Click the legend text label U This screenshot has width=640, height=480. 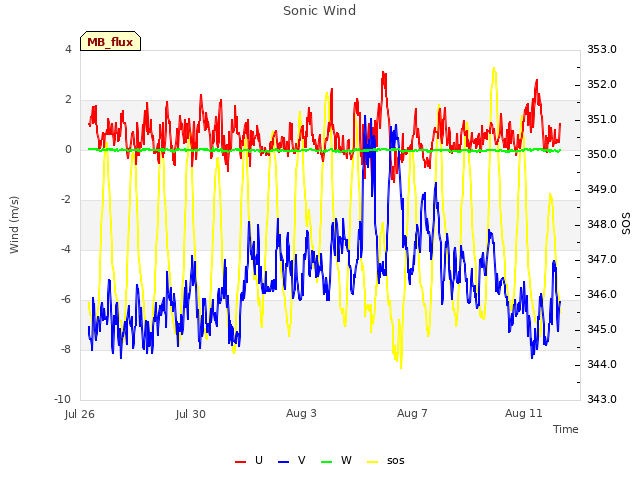pos(259,460)
